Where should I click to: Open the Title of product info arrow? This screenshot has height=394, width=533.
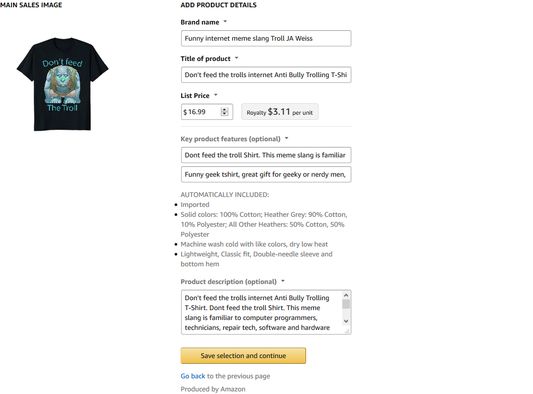tap(237, 58)
